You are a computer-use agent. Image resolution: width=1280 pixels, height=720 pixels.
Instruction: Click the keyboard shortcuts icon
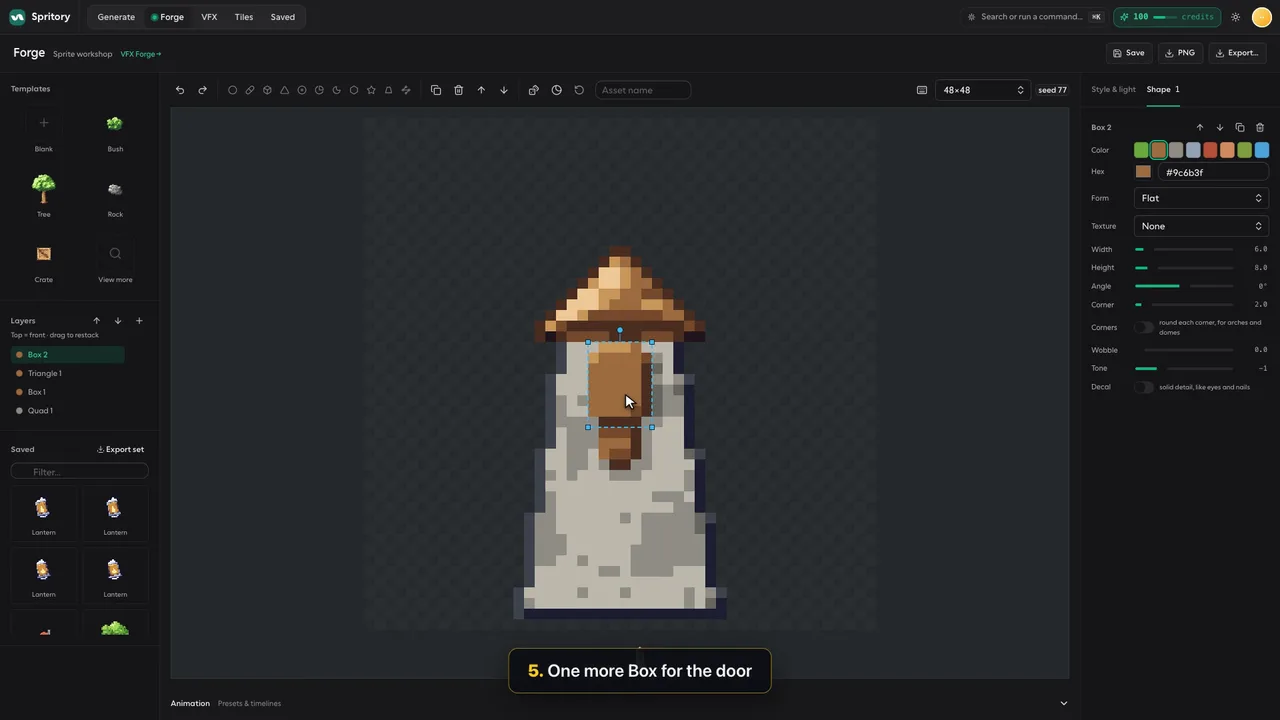[x=922, y=90]
